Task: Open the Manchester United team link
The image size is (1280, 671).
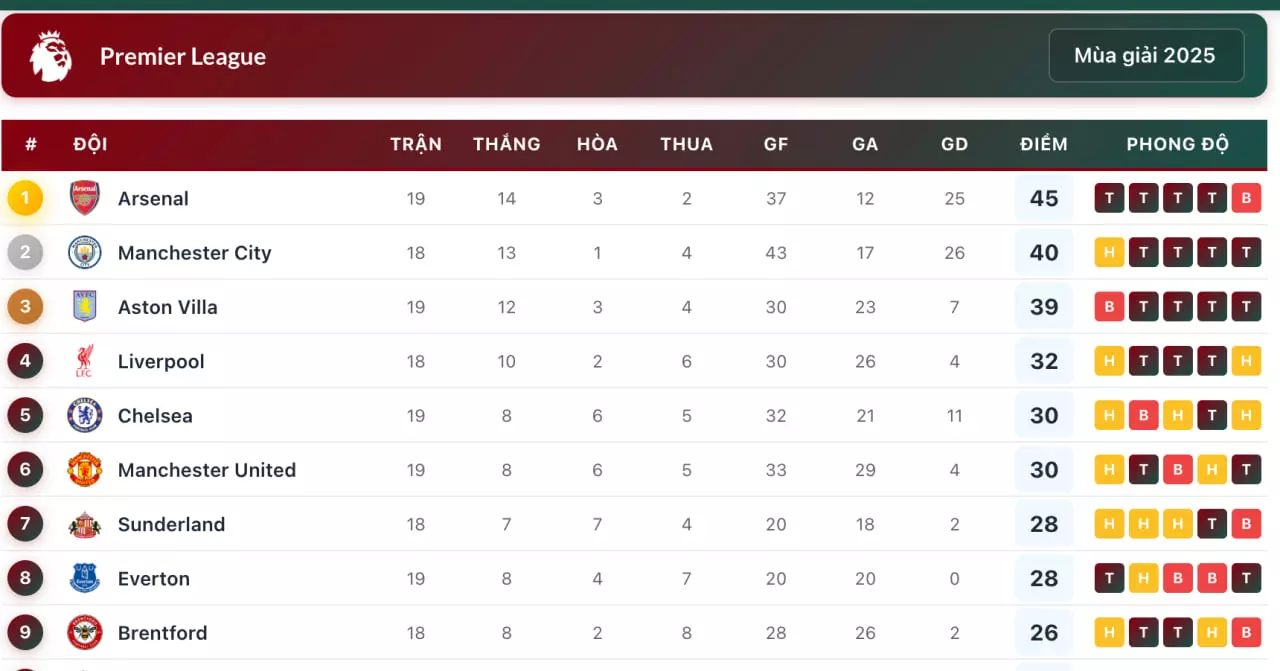Action: (x=206, y=470)
